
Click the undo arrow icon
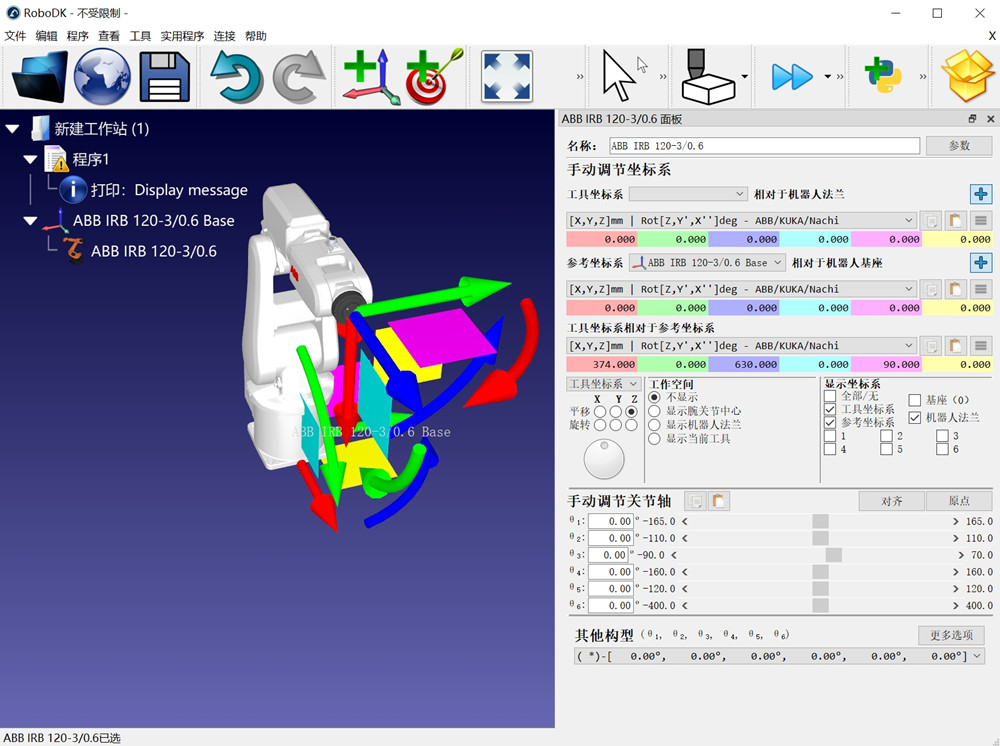[237, 77]
